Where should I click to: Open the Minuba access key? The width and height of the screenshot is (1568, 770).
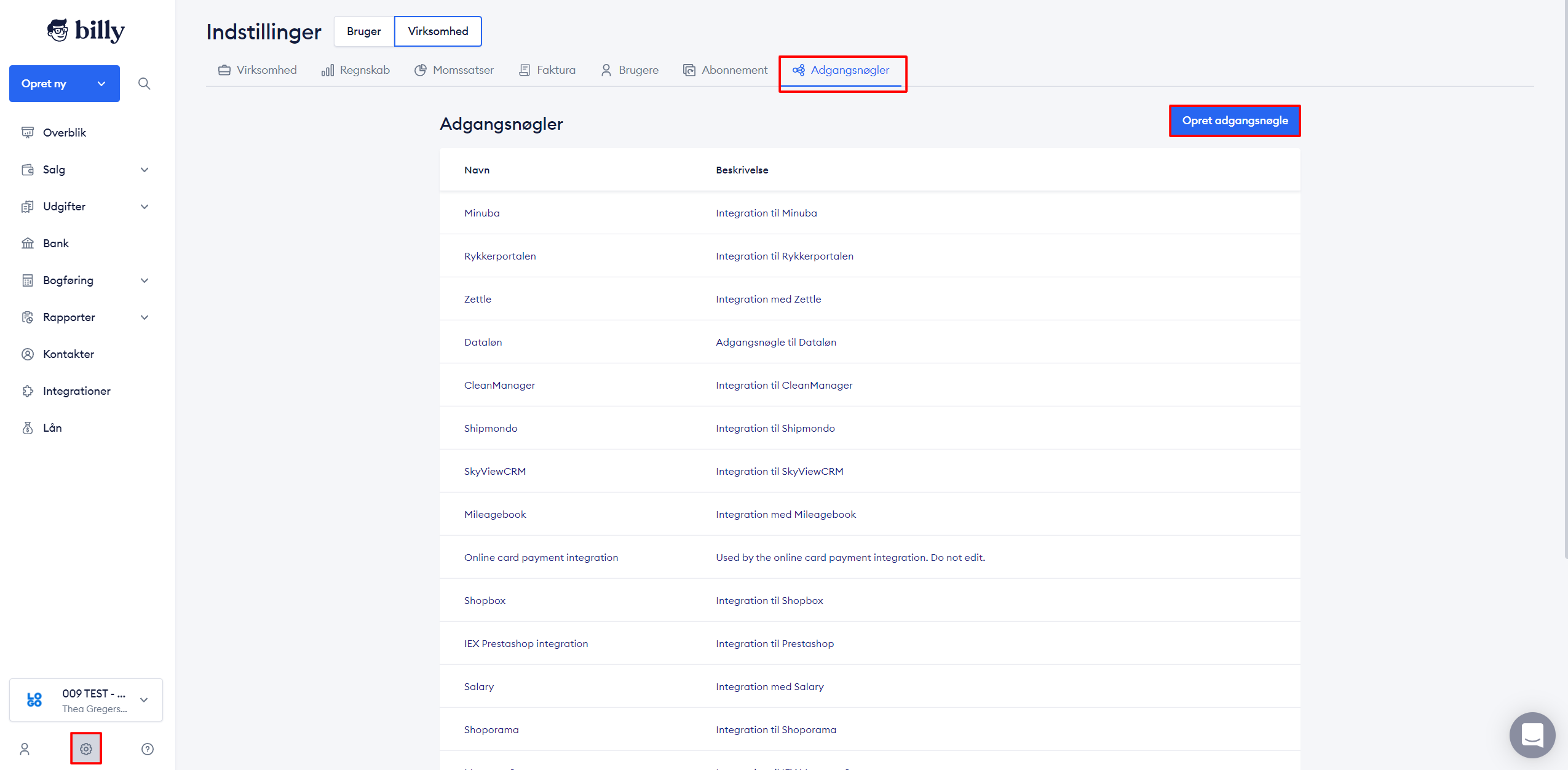pos(482,213)
